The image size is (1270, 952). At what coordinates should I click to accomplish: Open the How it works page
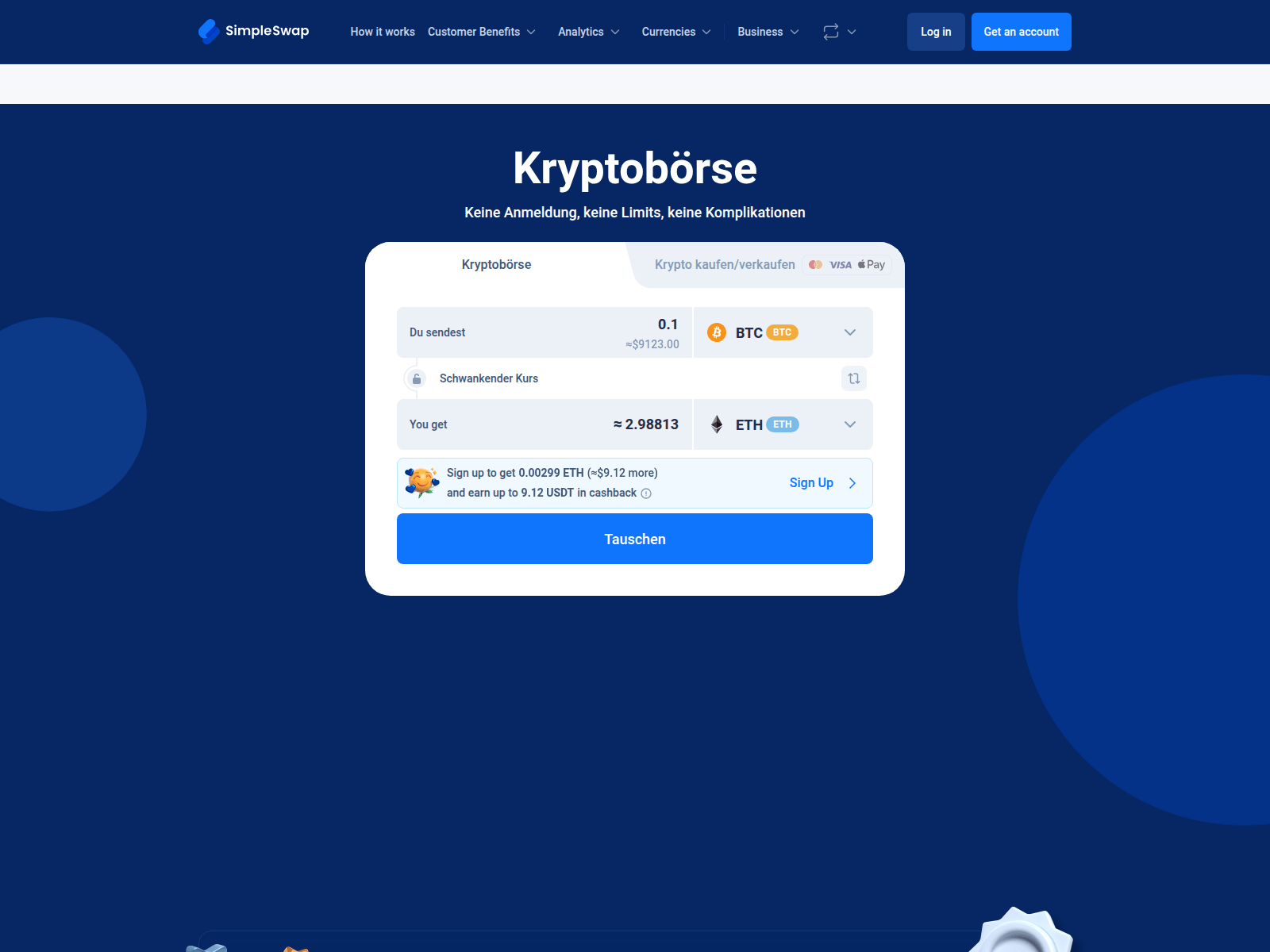click(x=383, y=32)
